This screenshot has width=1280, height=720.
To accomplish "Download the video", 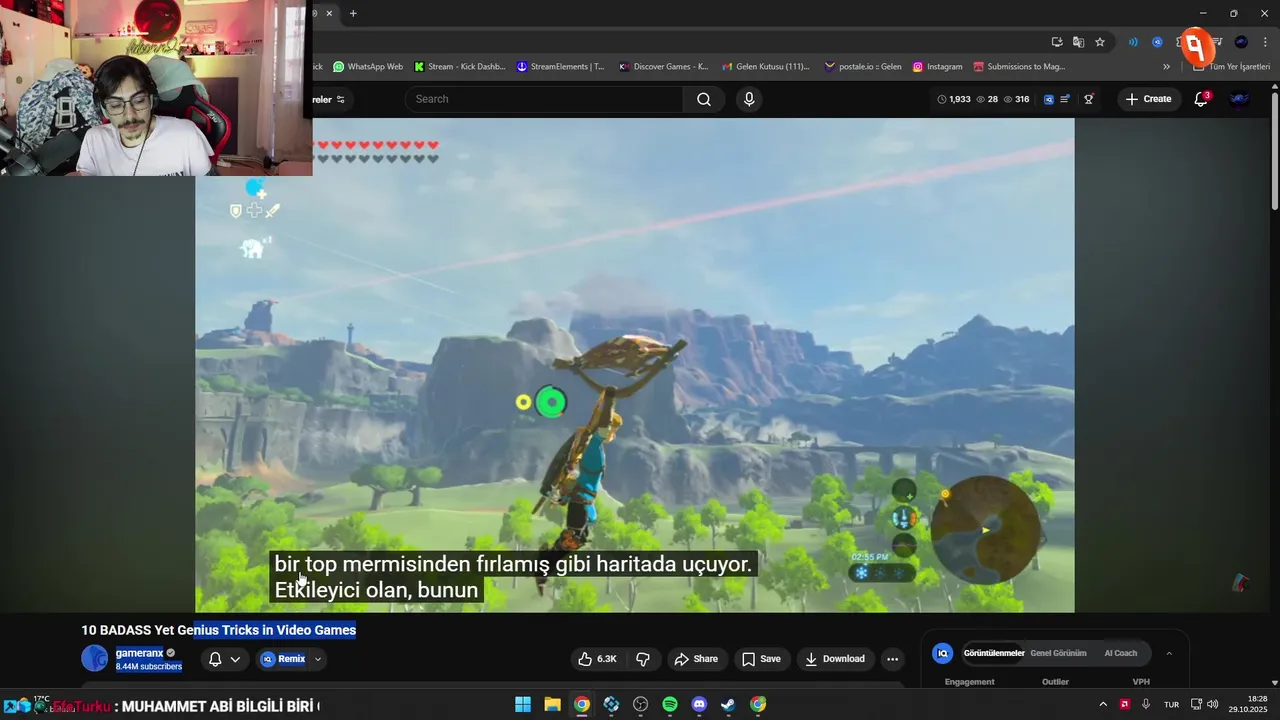I will click(835, 659).
